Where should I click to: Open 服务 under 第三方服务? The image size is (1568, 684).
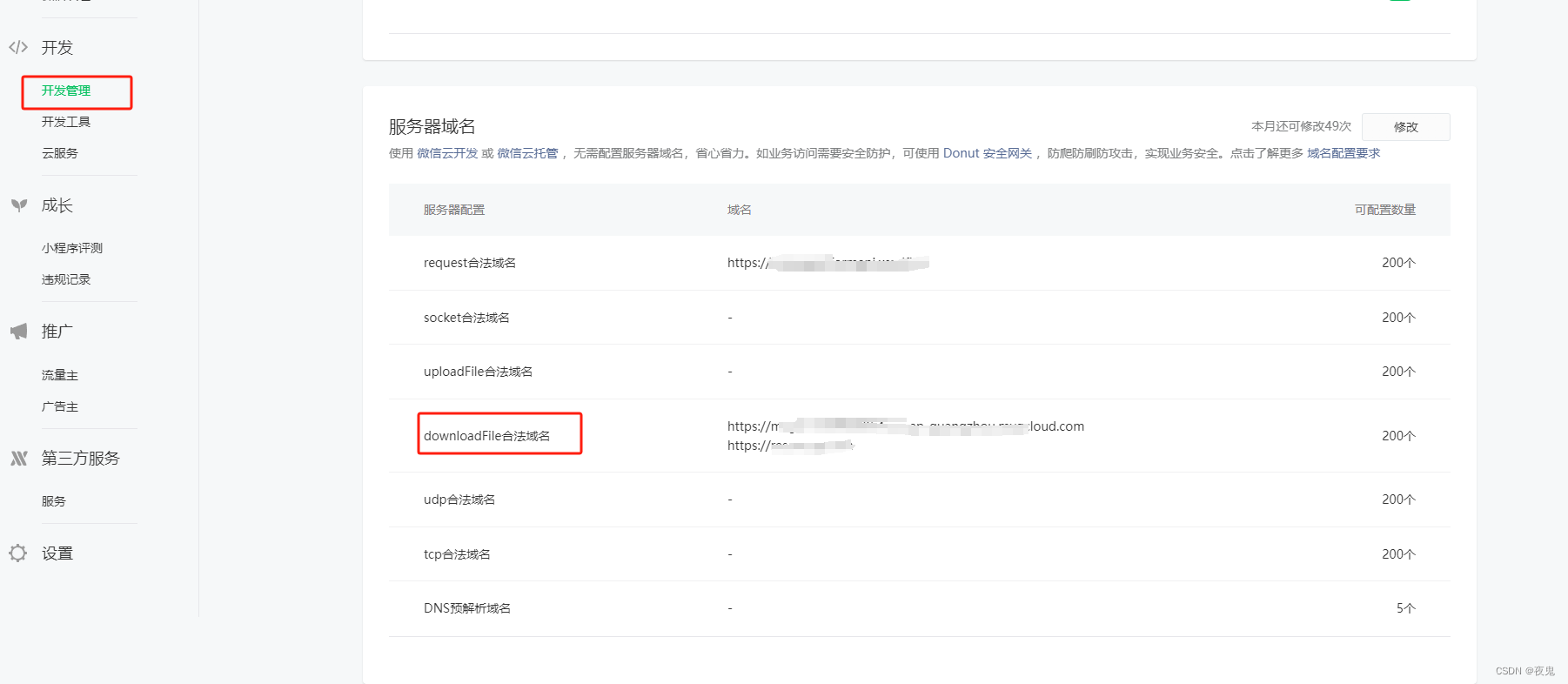54,501
